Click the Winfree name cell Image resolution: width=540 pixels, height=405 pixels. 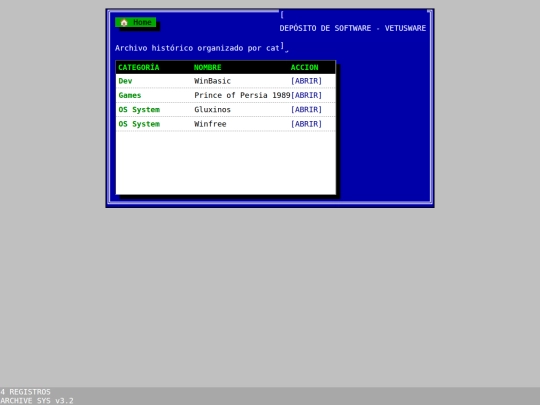pos(210,124)
